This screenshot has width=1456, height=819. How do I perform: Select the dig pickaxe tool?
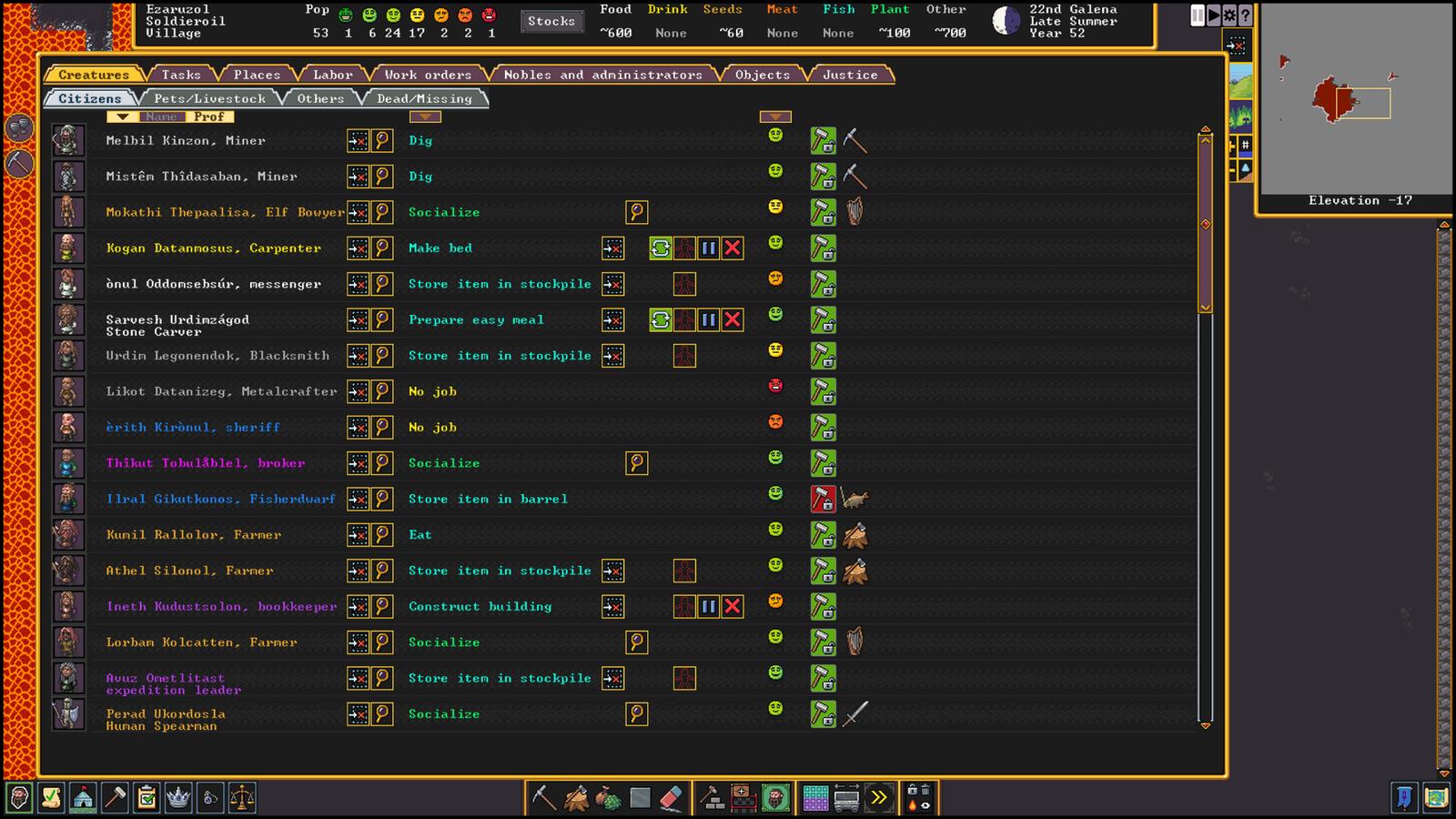coord(543,798)
